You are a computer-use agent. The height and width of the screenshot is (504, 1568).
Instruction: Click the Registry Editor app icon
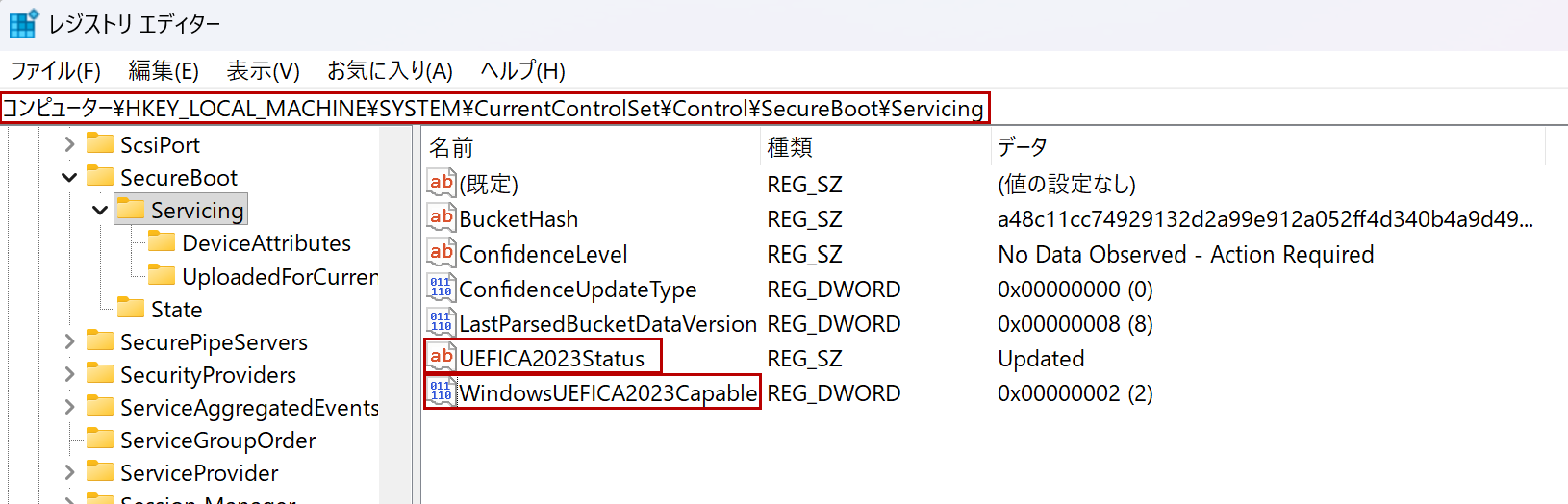point(23,23)
